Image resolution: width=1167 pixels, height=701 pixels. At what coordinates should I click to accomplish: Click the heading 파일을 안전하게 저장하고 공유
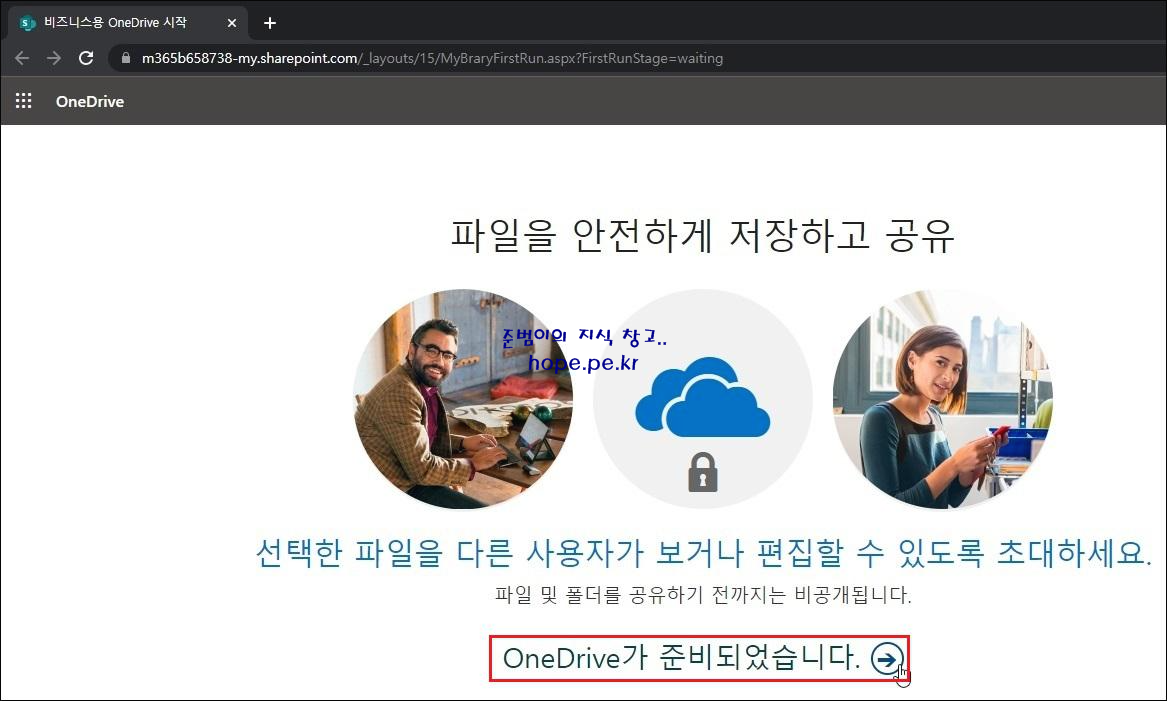pyautogui.click(x=703, y=235)
